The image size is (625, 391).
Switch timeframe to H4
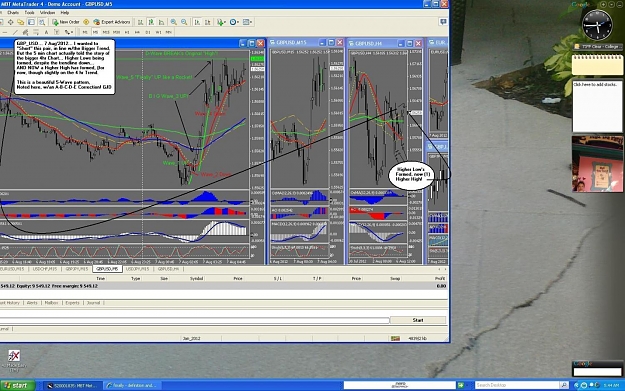tap(137, 32)
